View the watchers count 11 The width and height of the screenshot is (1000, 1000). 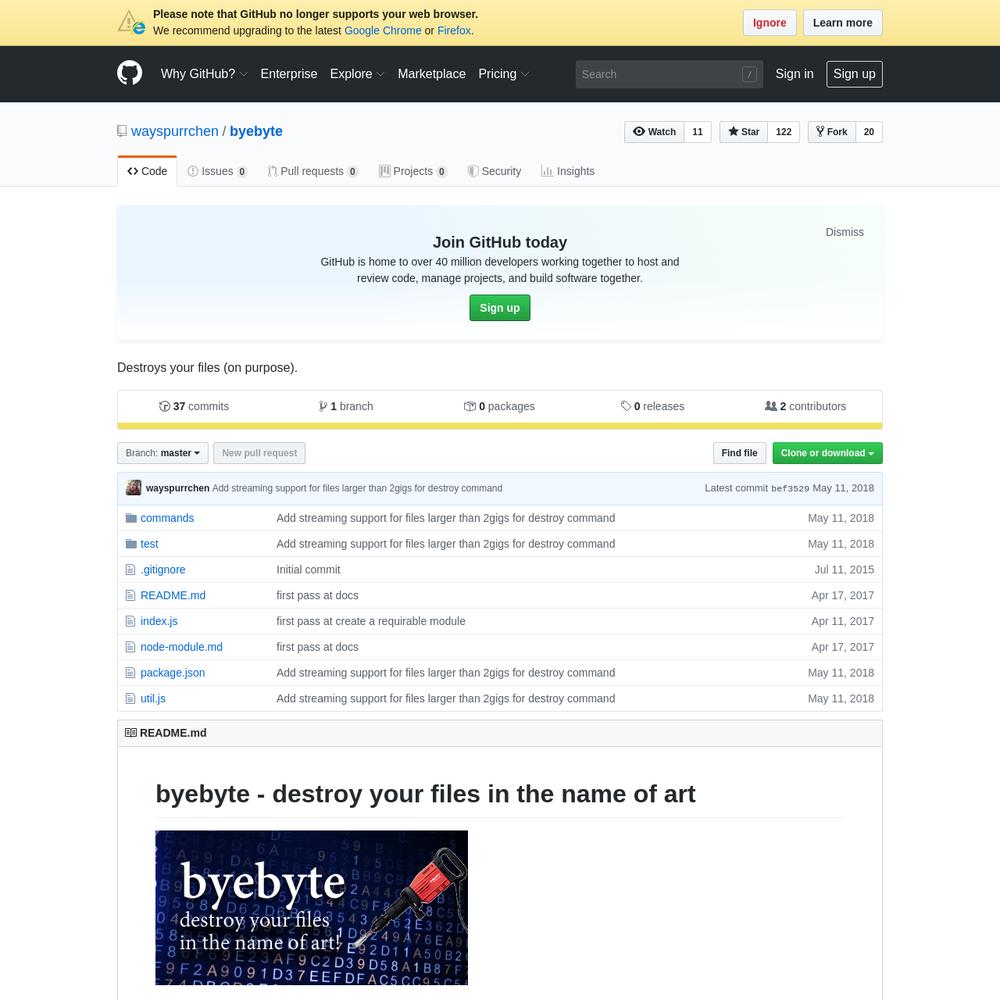point(698,132)
